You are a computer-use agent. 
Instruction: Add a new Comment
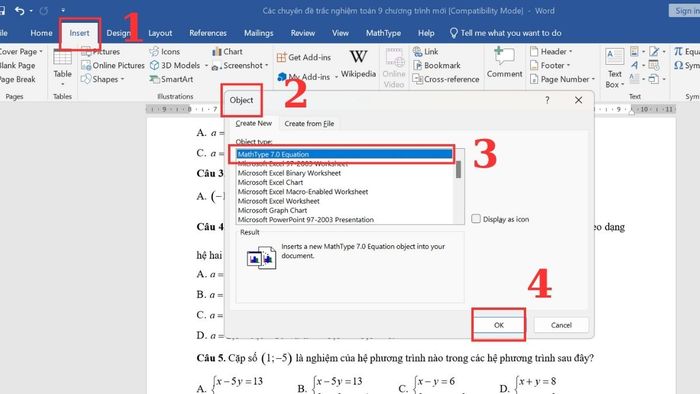pos(504,63)
